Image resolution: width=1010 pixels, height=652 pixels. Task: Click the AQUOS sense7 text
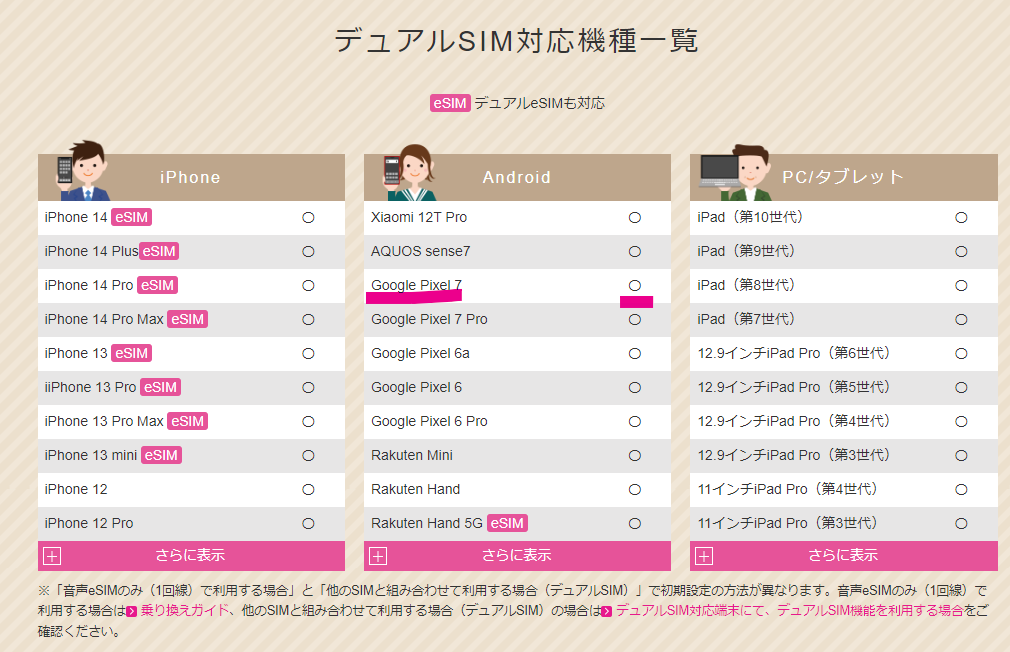[x=421, y=251]
